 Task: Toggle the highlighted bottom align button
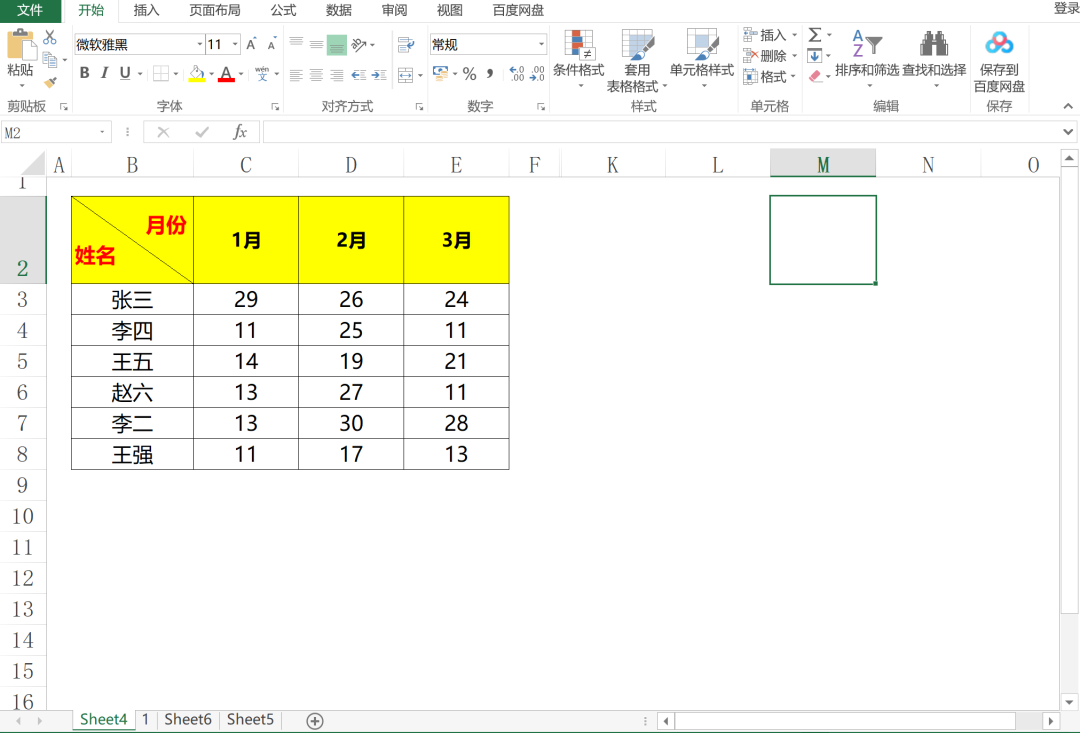coord(337,45)
